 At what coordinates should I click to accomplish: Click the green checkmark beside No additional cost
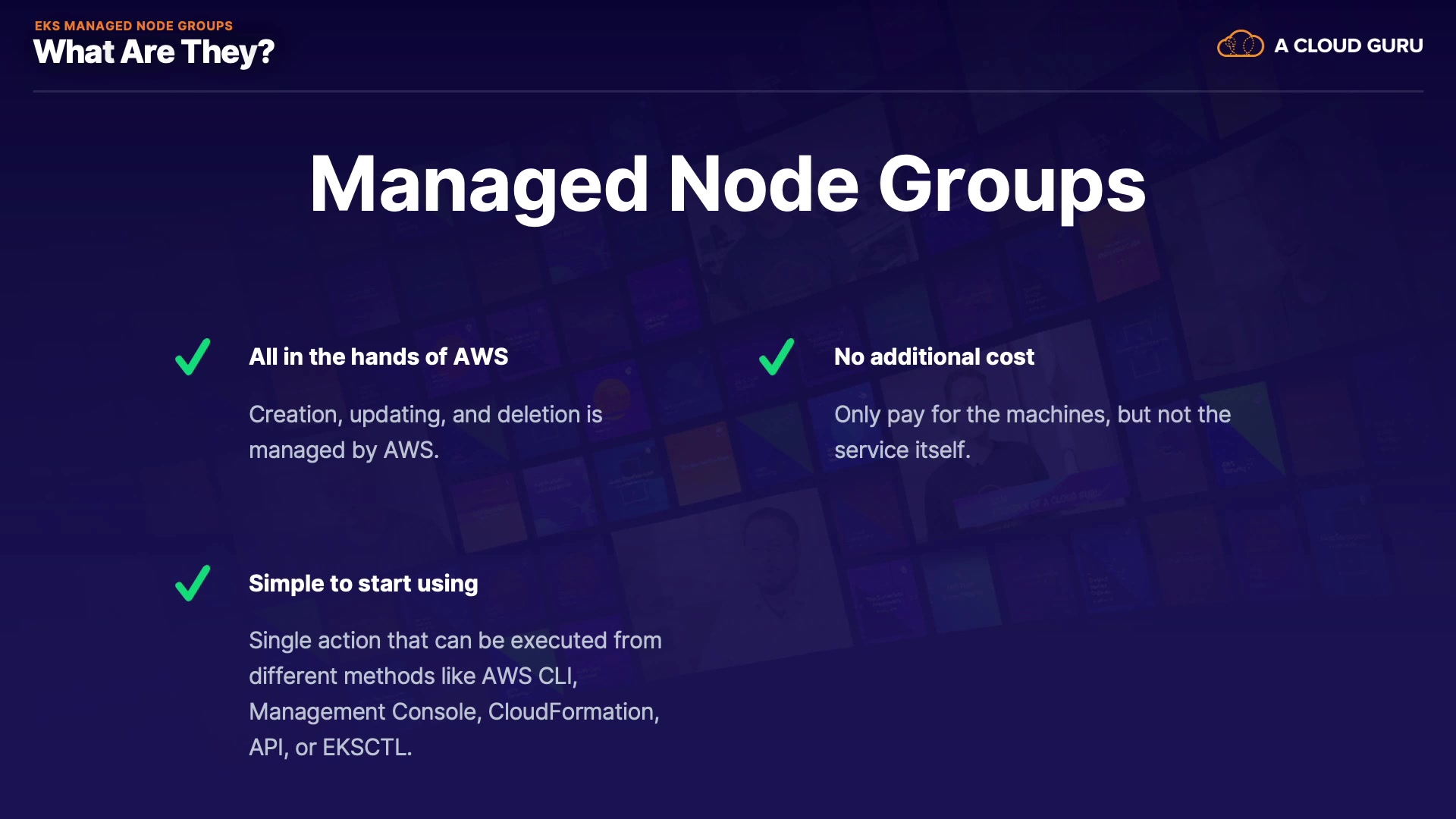(x=777, y=356)
